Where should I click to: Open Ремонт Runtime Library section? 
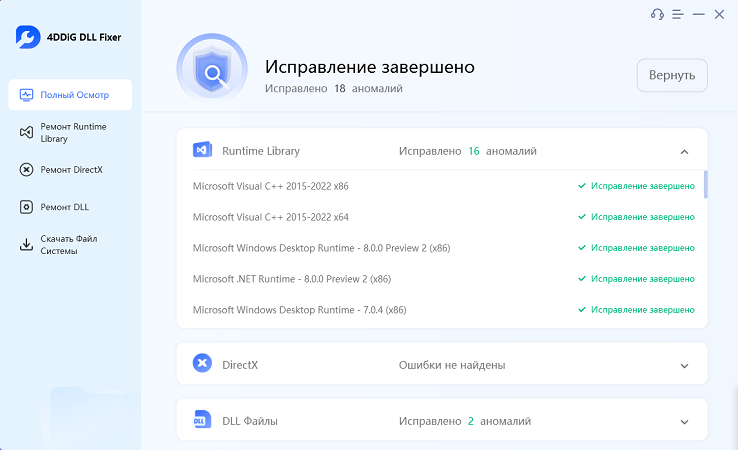coord(70,133)
